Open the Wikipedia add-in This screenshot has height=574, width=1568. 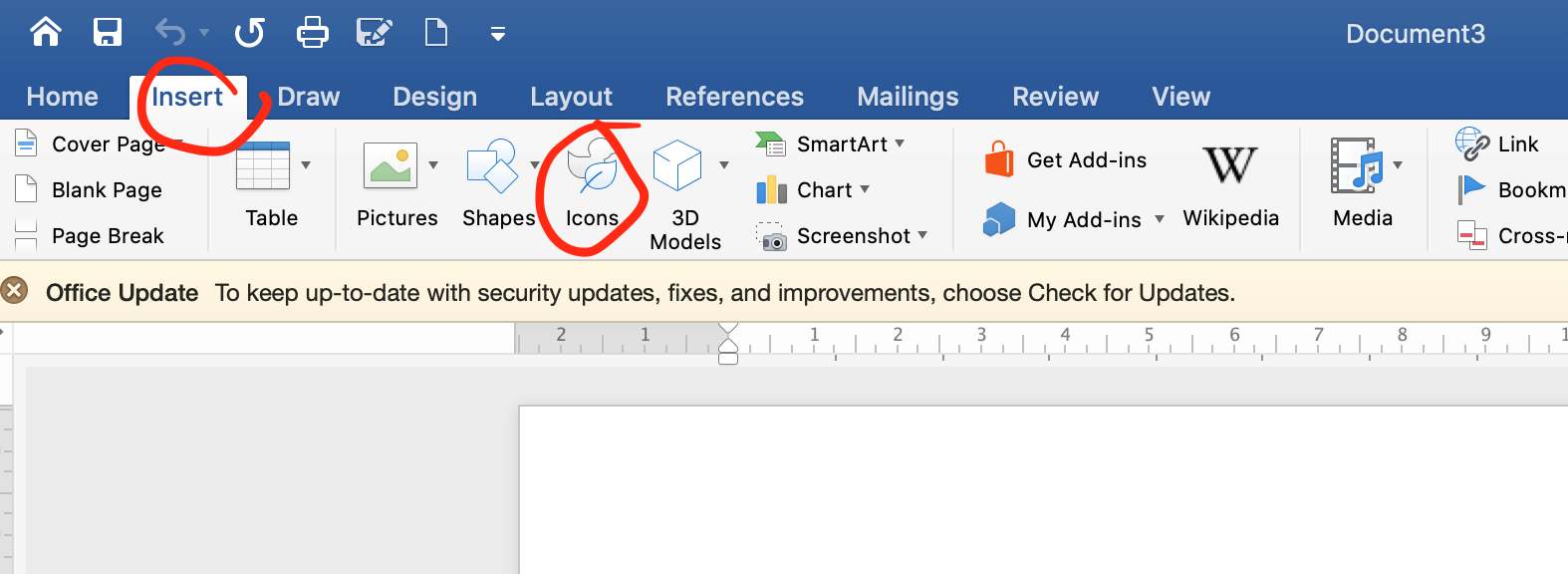pos(1230,185)
